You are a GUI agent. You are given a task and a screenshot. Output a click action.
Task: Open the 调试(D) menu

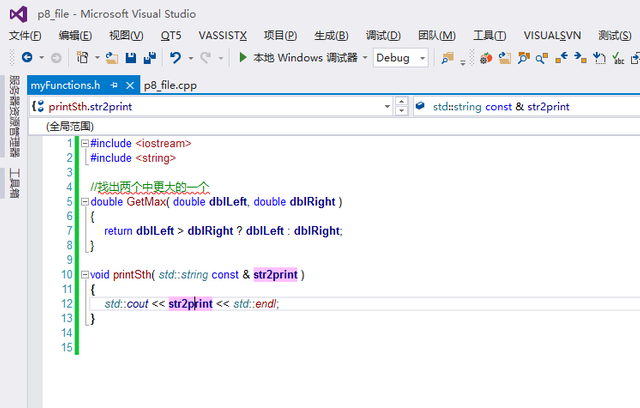(383, 36)
